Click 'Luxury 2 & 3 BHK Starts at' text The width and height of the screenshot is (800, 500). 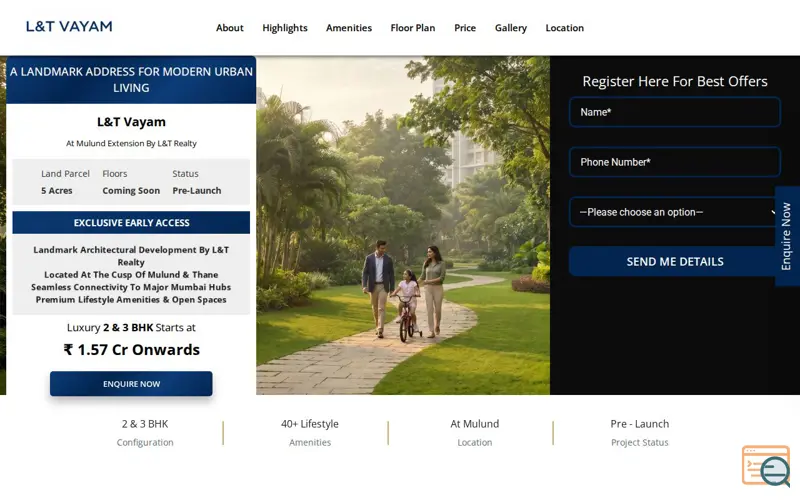[x=131, y=328]
